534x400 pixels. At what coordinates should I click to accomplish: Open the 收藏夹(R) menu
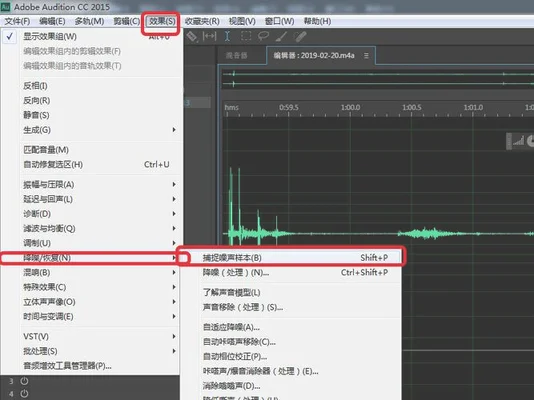202,21
